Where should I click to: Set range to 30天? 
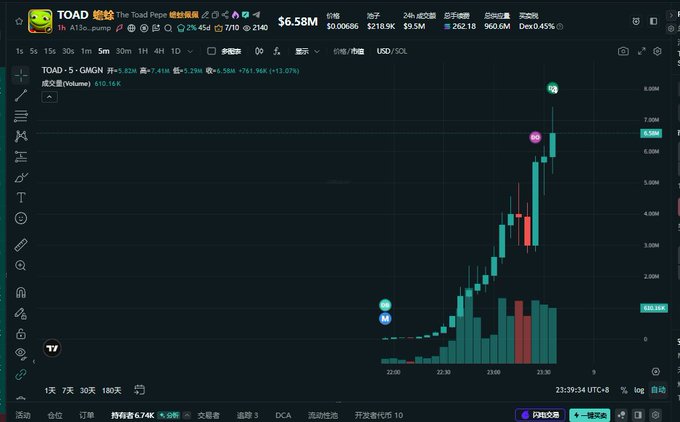[88, 390]
